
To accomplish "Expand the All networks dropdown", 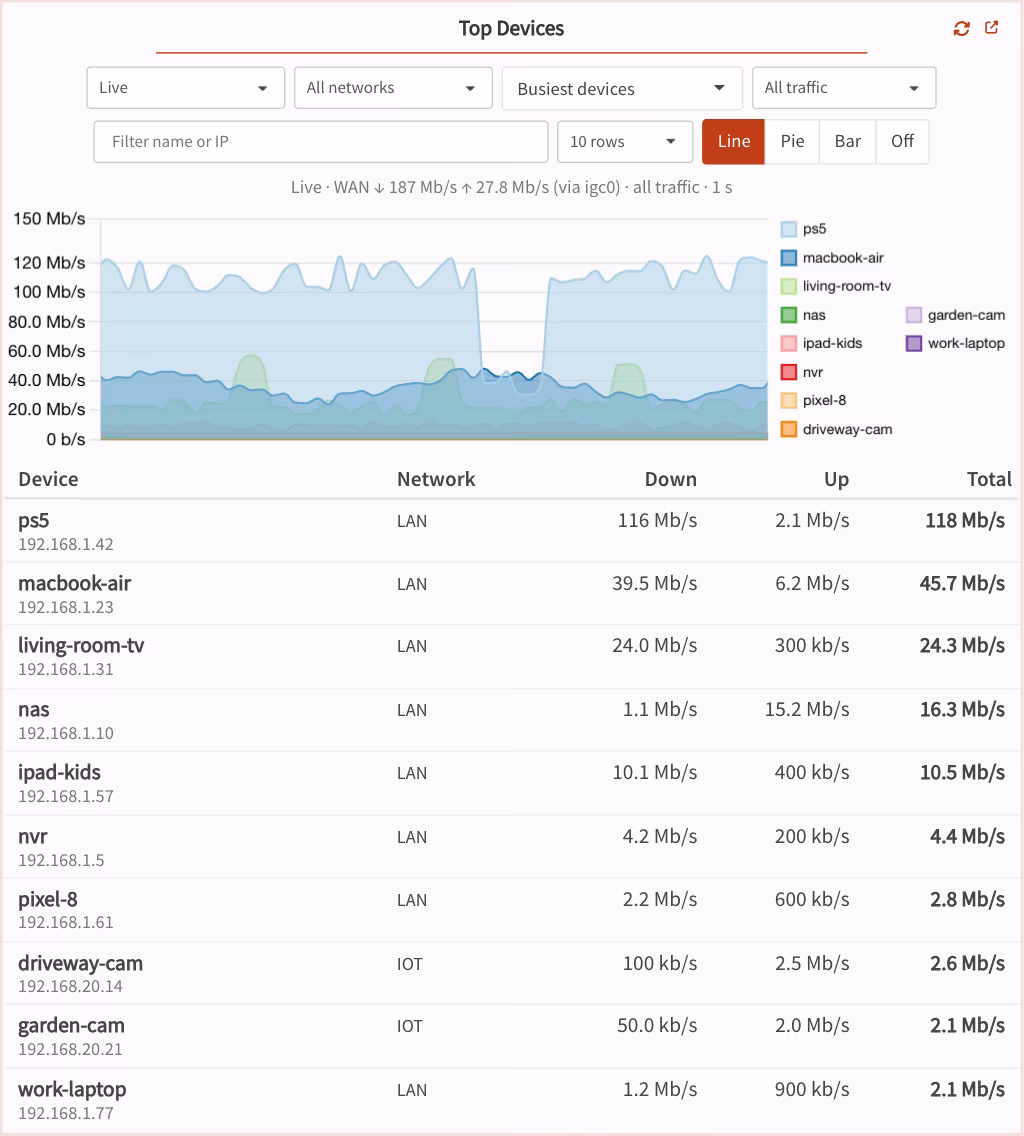I will (393, 88).
